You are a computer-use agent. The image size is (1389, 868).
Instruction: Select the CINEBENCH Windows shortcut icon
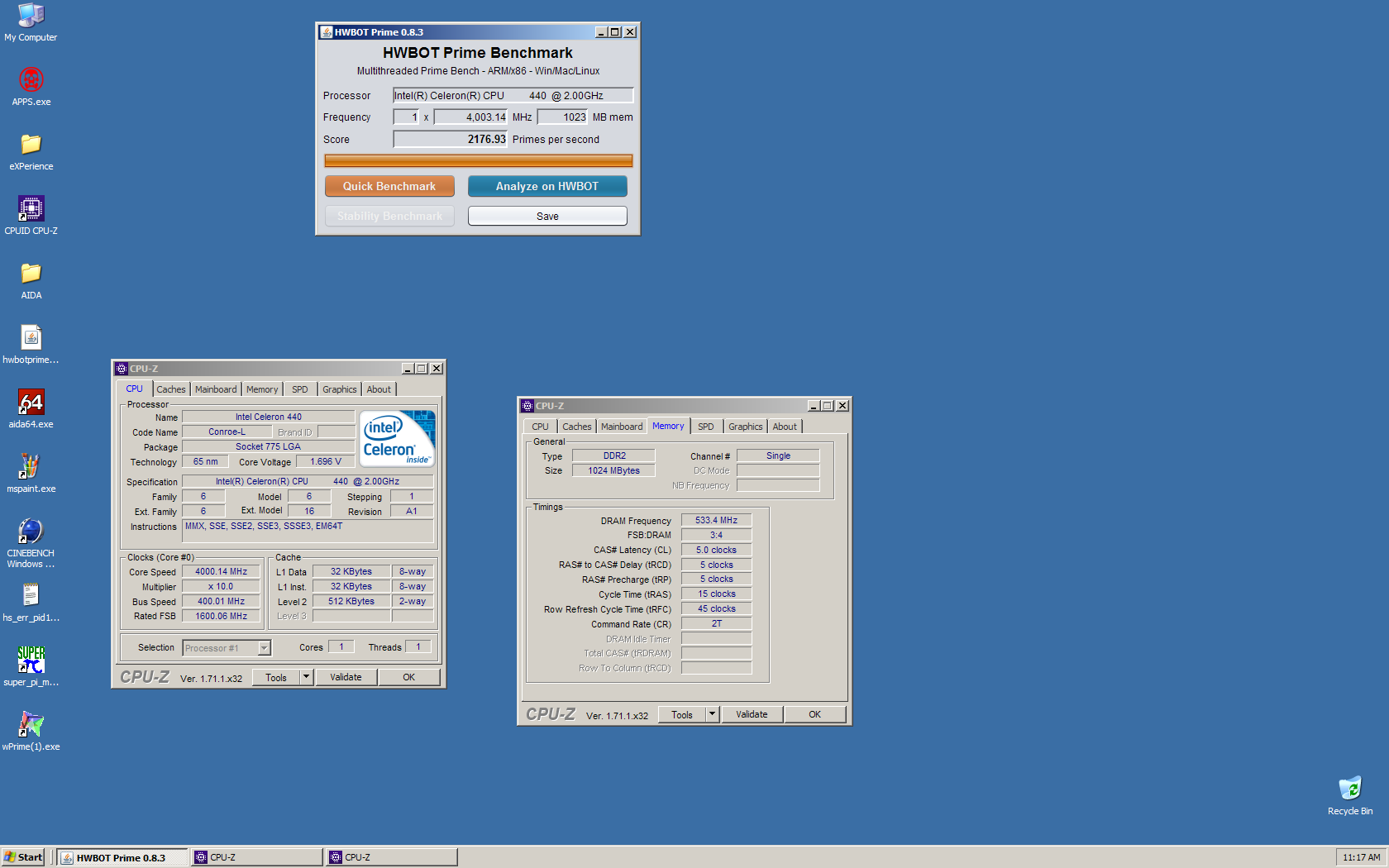point(31,543)
